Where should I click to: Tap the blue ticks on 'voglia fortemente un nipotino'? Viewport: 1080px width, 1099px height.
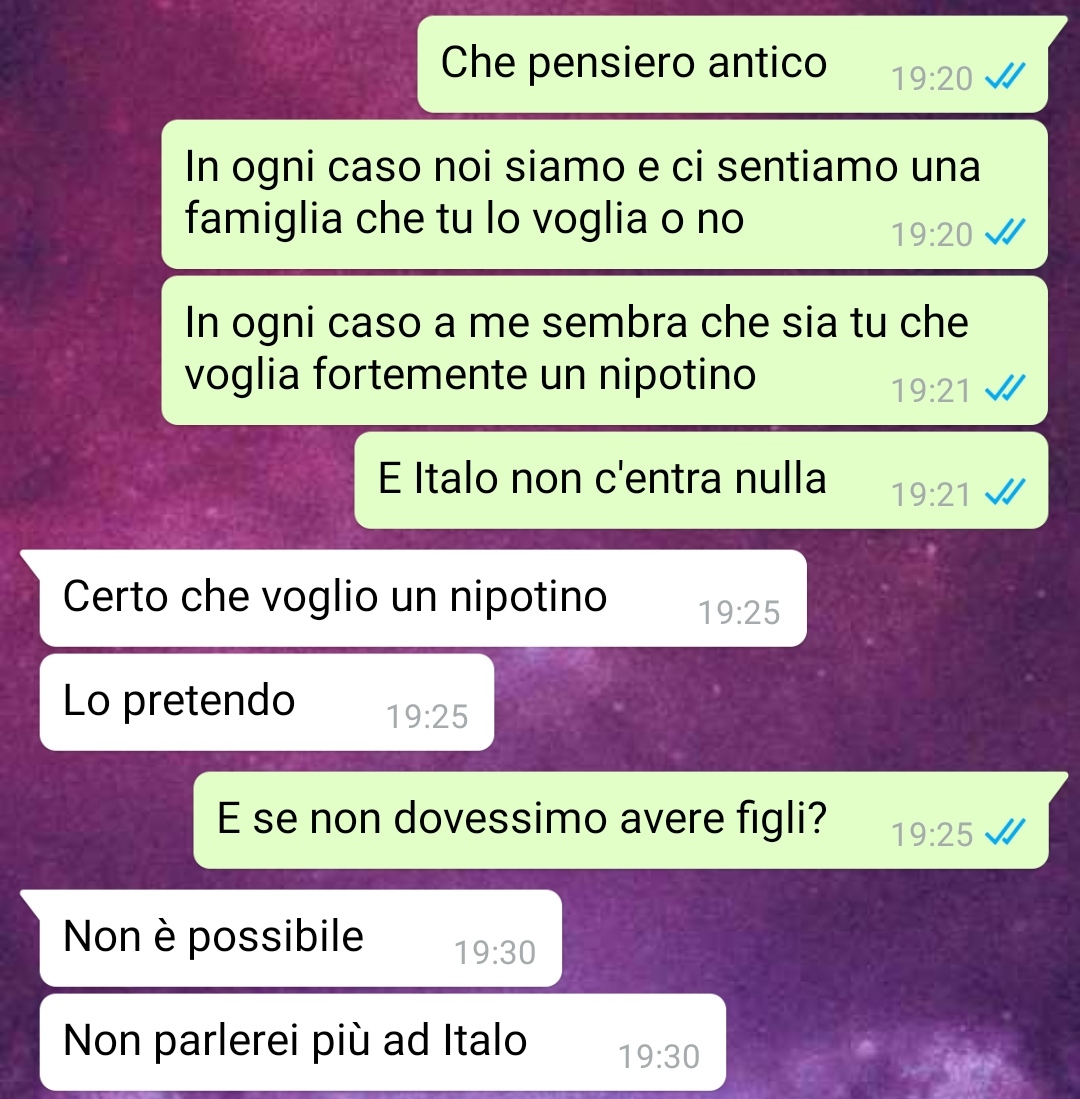coord(1005,389)
